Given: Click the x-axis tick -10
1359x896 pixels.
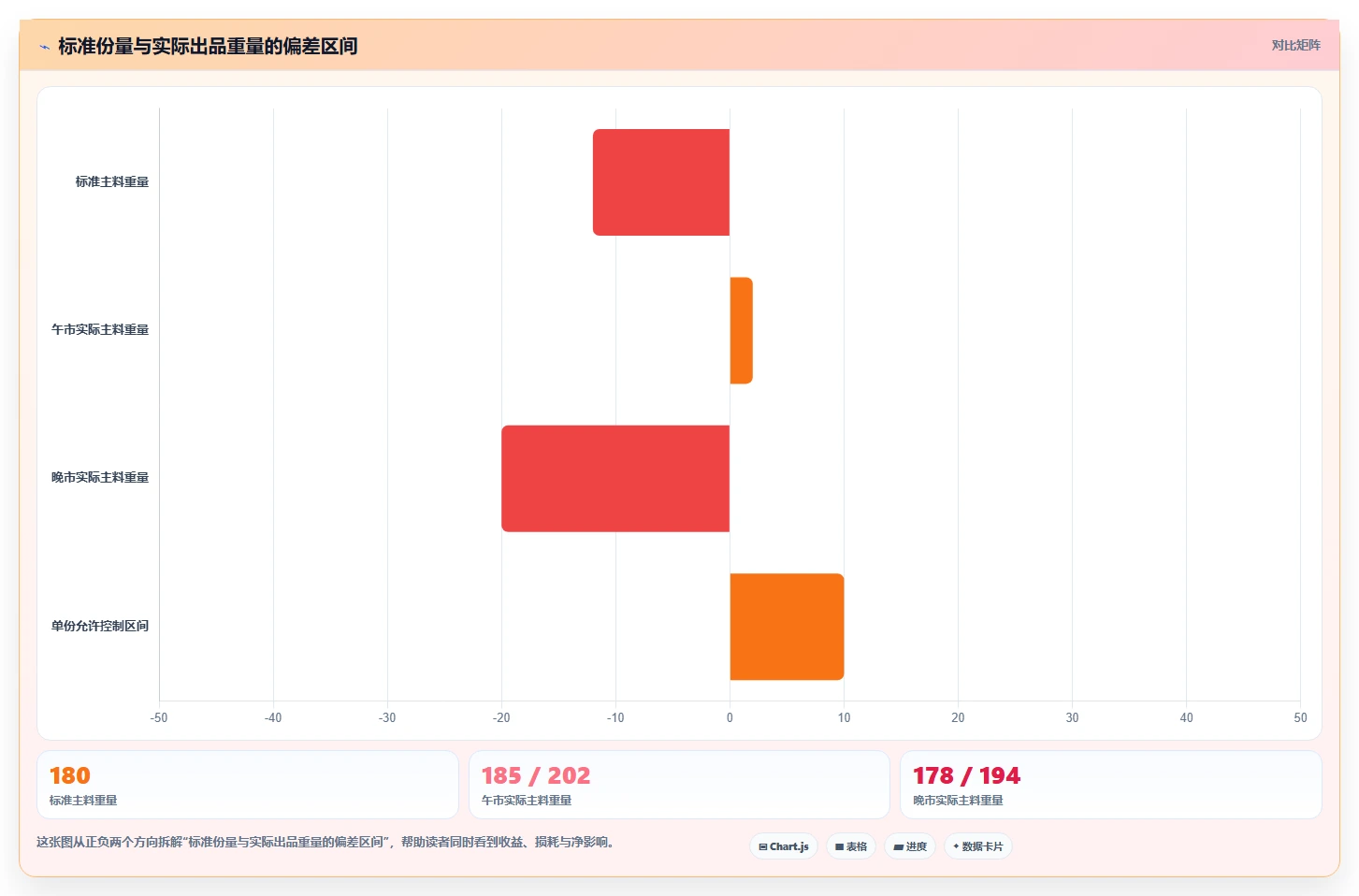Looking at the screenshot, I should 615,717.
